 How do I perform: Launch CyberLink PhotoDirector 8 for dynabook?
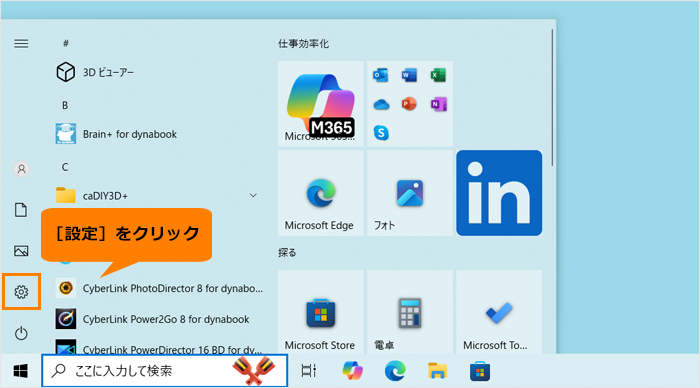coord(159,288)
